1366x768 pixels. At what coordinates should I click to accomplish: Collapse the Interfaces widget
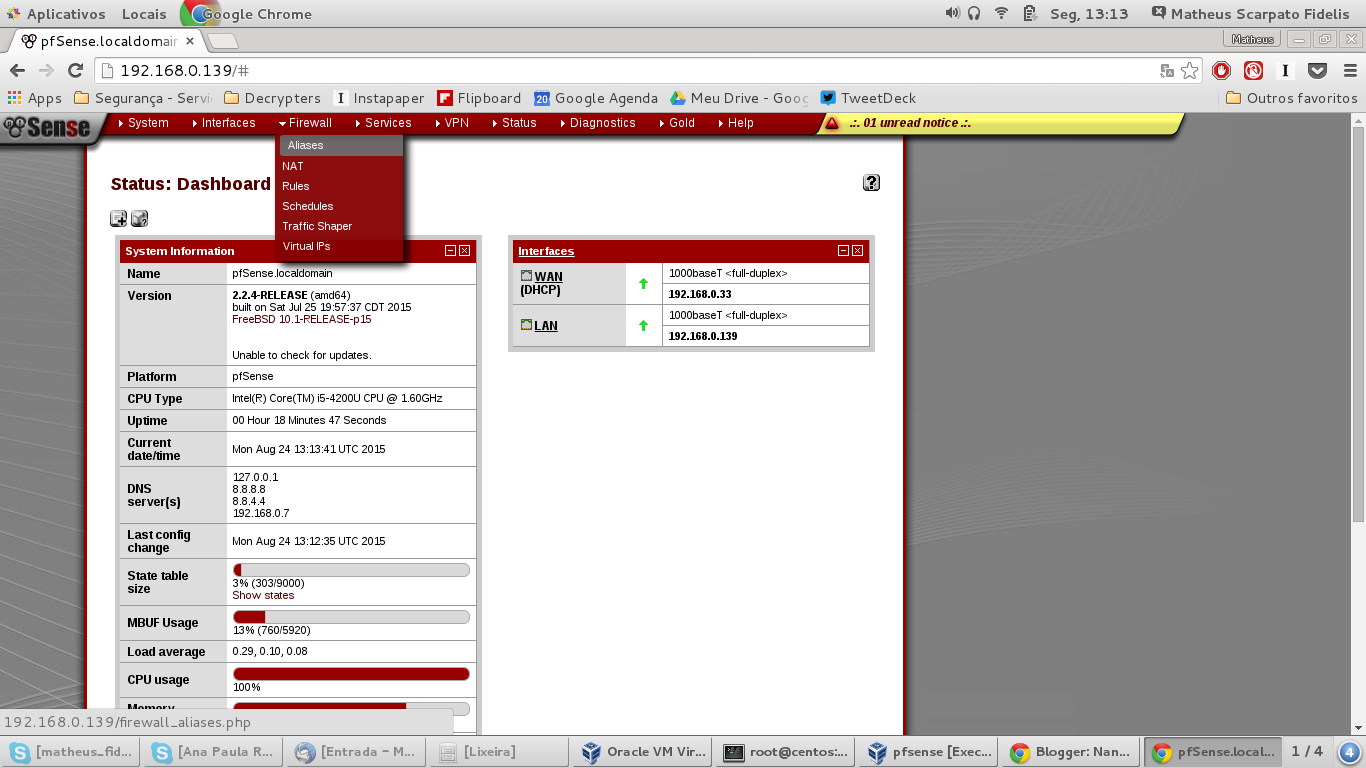click(x=844, y=251)
